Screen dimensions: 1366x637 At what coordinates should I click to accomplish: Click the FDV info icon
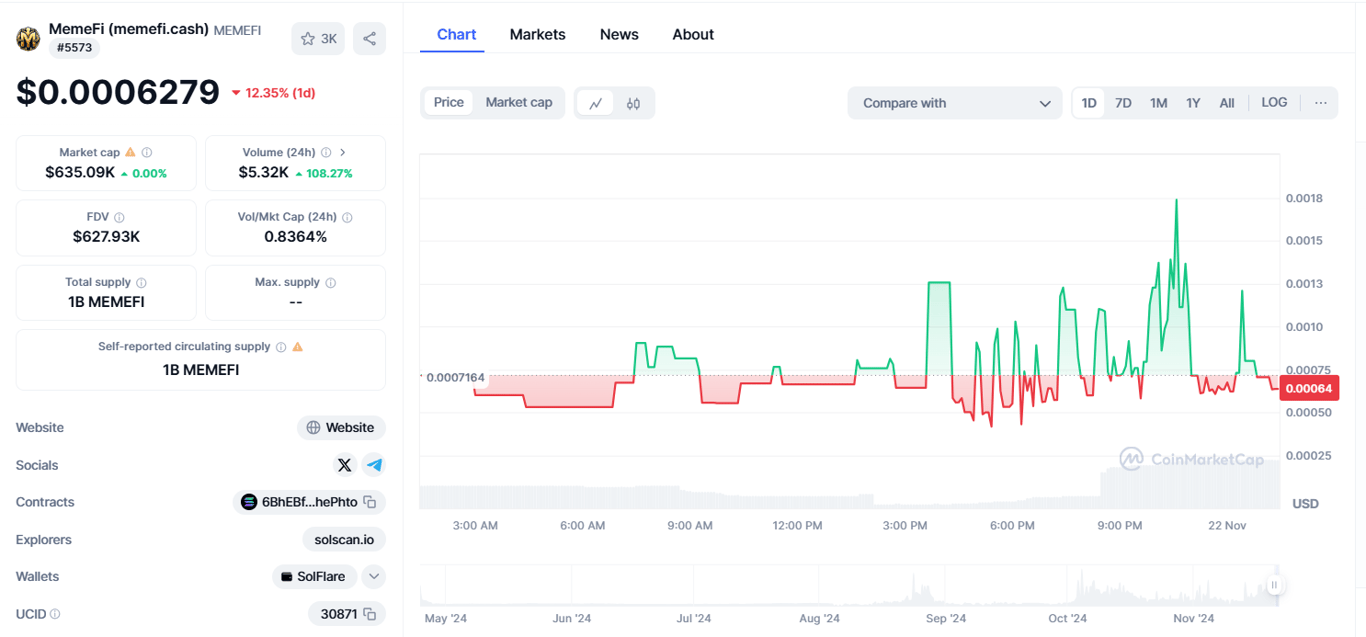tap(119, 217)
